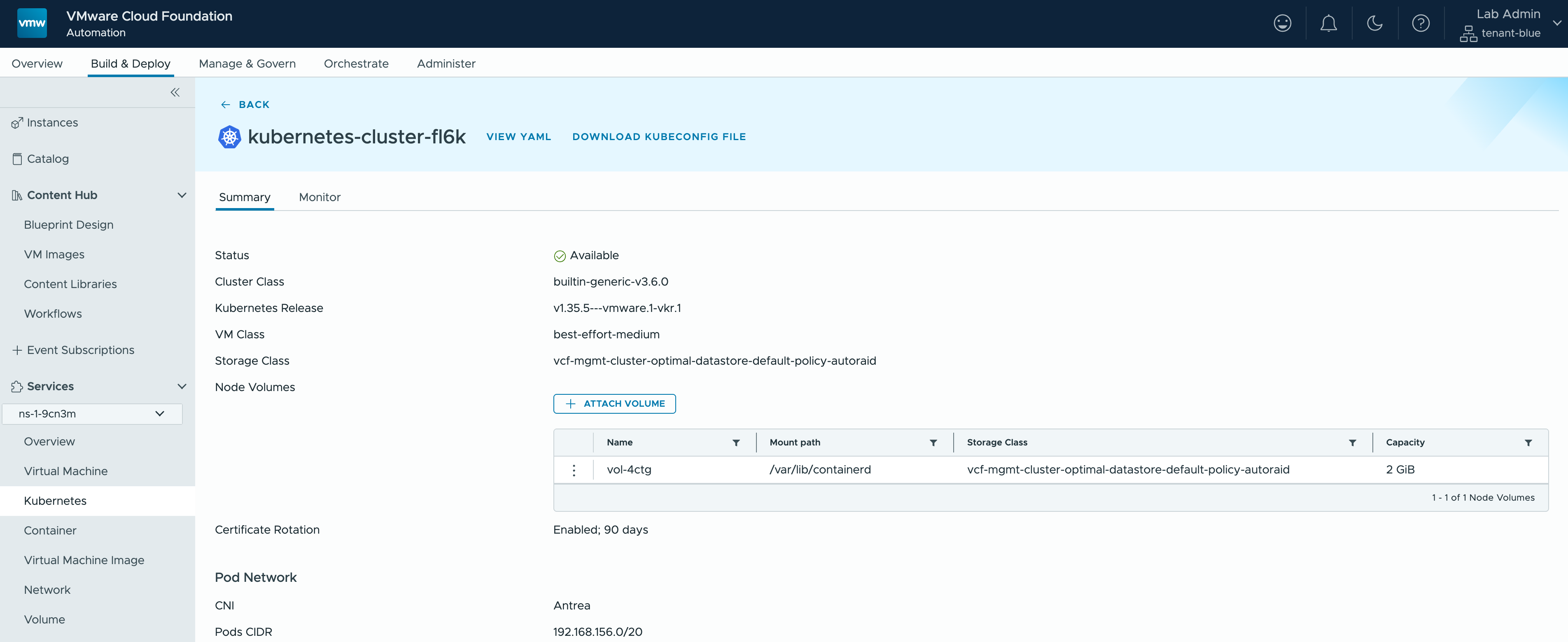Open Network in the sidebar
Screen dimensions: 1568x642
(47, 590)
